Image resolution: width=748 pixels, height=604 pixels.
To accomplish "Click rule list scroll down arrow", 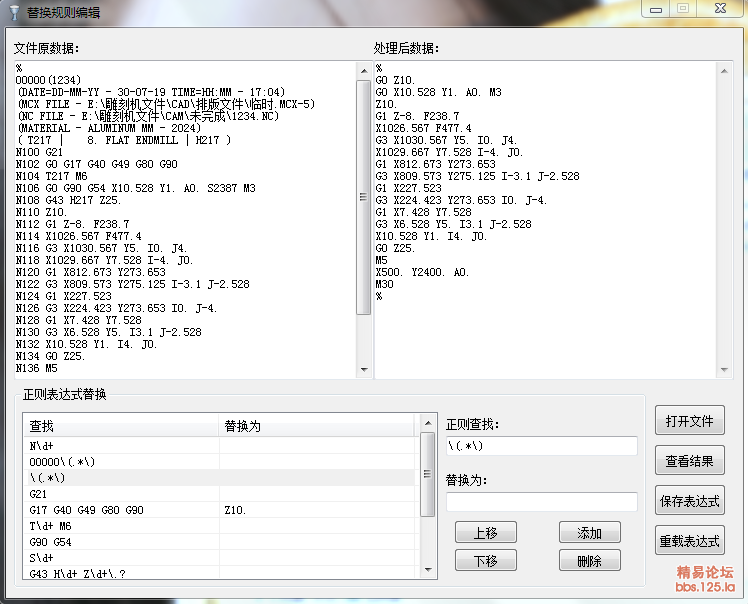I will coord(428,570).
